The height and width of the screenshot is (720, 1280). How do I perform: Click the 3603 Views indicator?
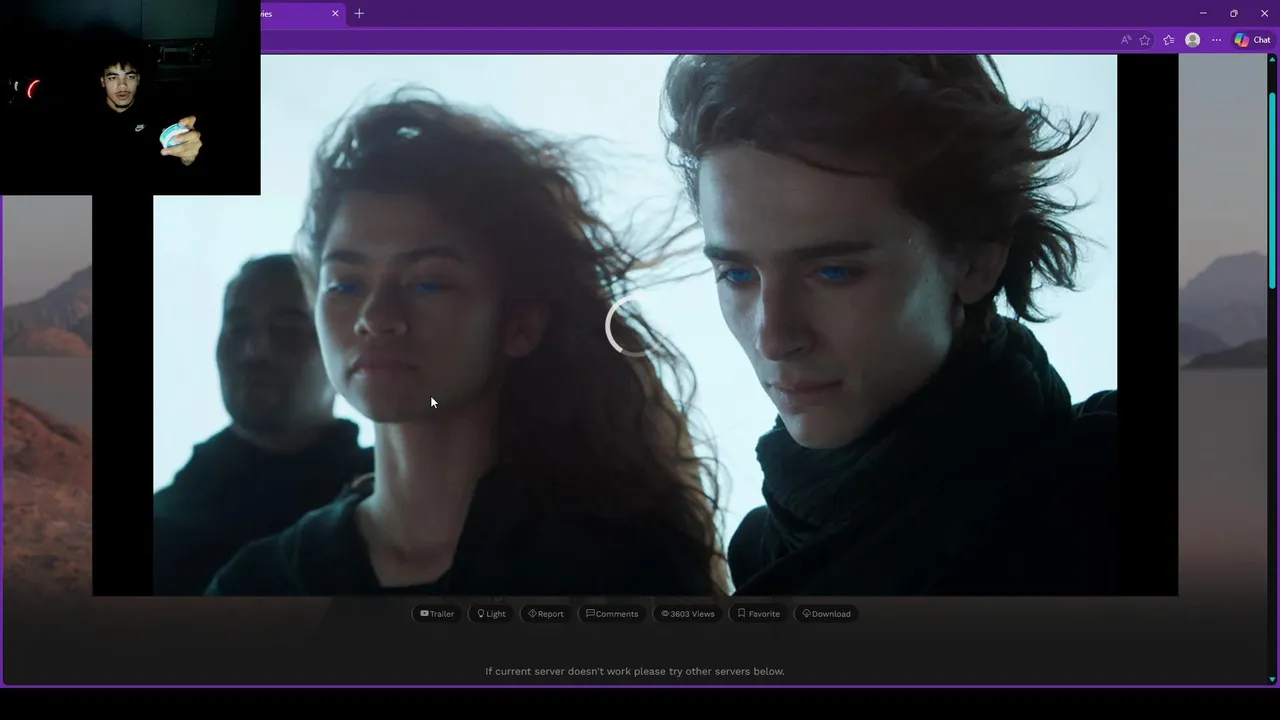coord(688,614)
